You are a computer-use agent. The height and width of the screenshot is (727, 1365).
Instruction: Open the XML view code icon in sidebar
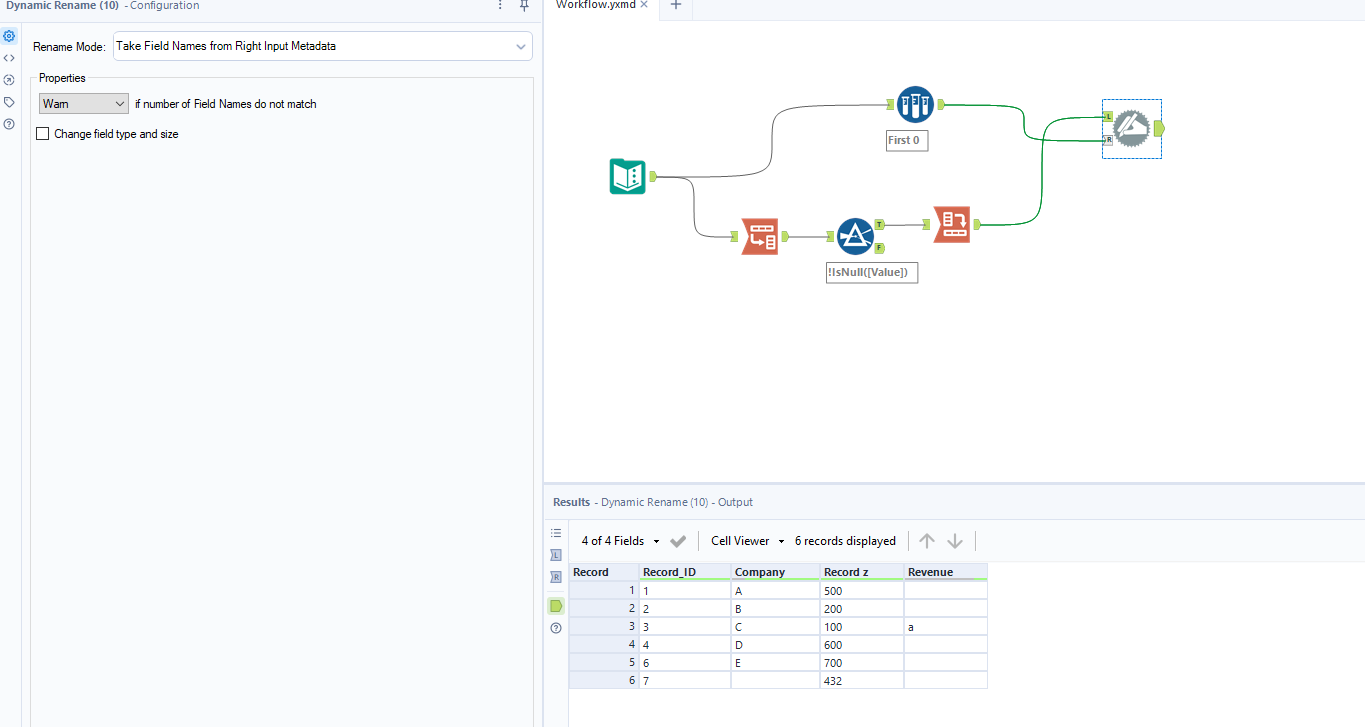coord(9,58)
